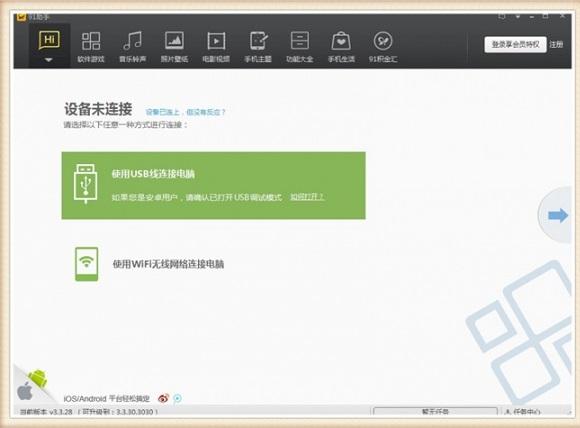580x428 pixels.
Task: Open the title bar dropdown menu arrow
Action: click(x=518, y=17)
